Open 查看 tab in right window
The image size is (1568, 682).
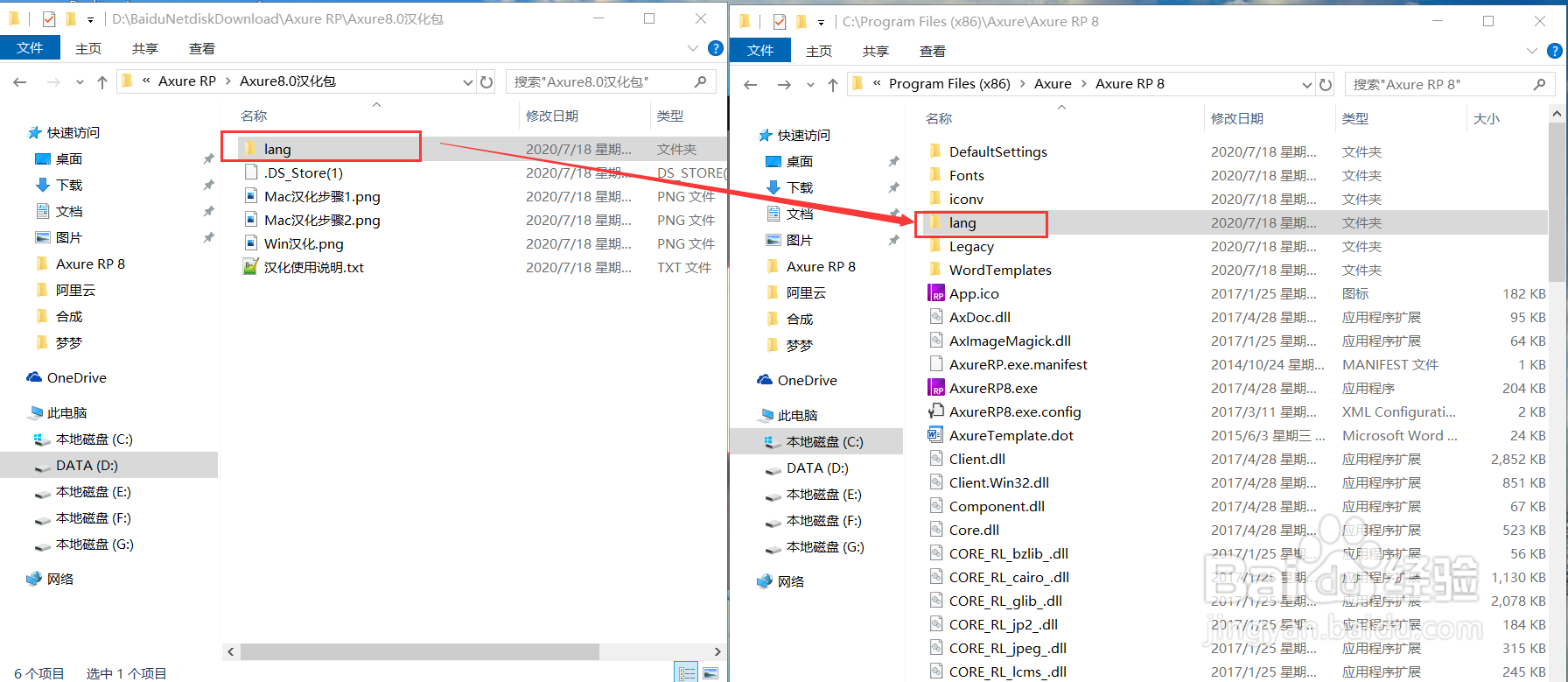[933, 51]
